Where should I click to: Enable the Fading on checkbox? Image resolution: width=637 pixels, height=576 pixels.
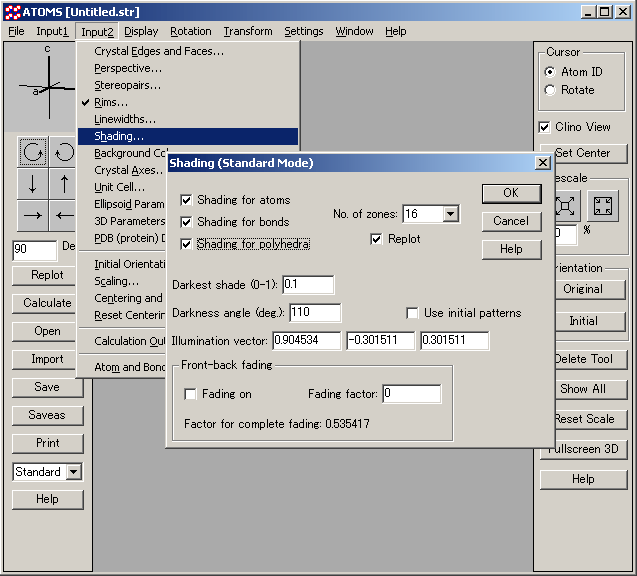click(x=191, y=394)
